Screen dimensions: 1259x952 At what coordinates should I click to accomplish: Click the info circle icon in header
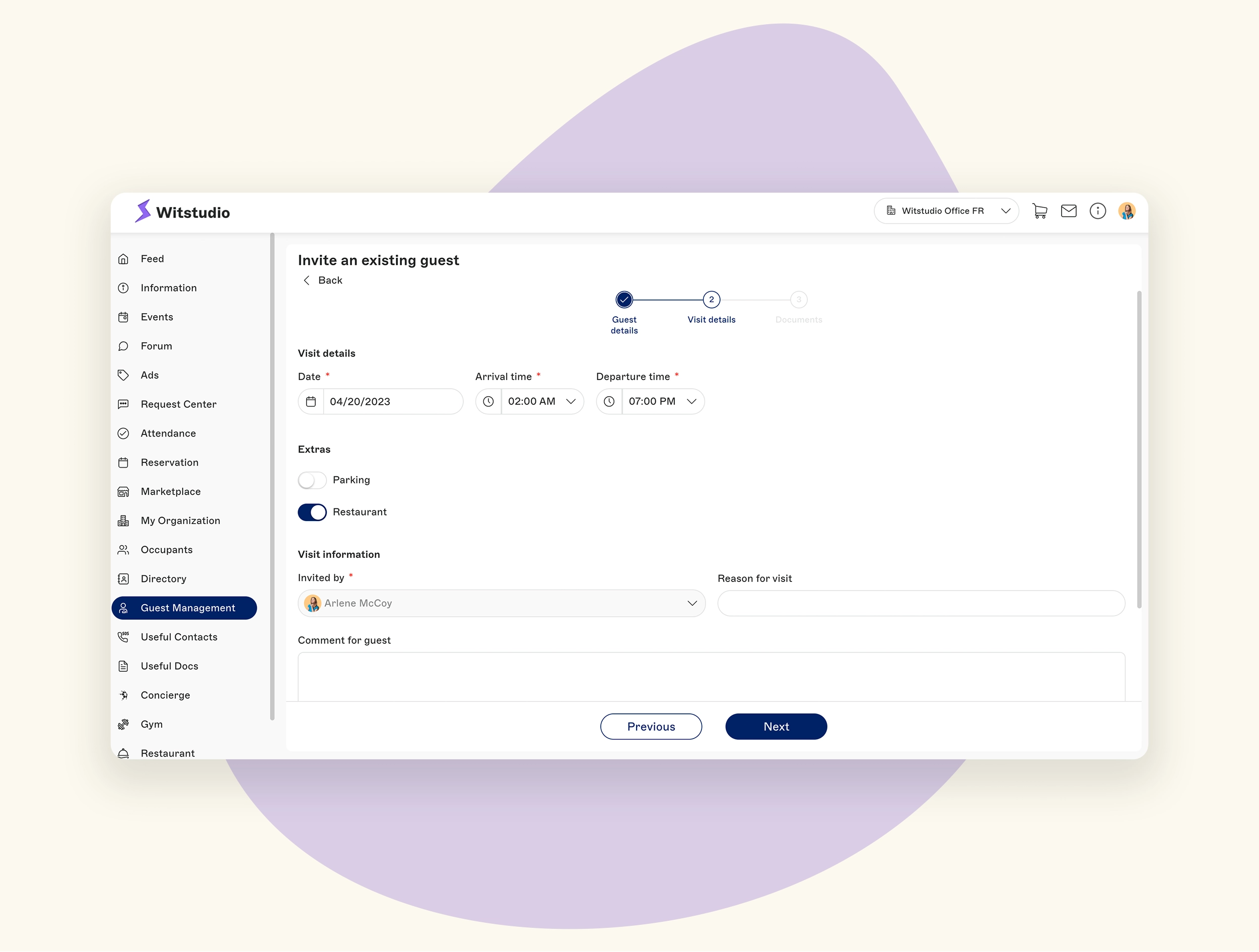(1097, 211)
